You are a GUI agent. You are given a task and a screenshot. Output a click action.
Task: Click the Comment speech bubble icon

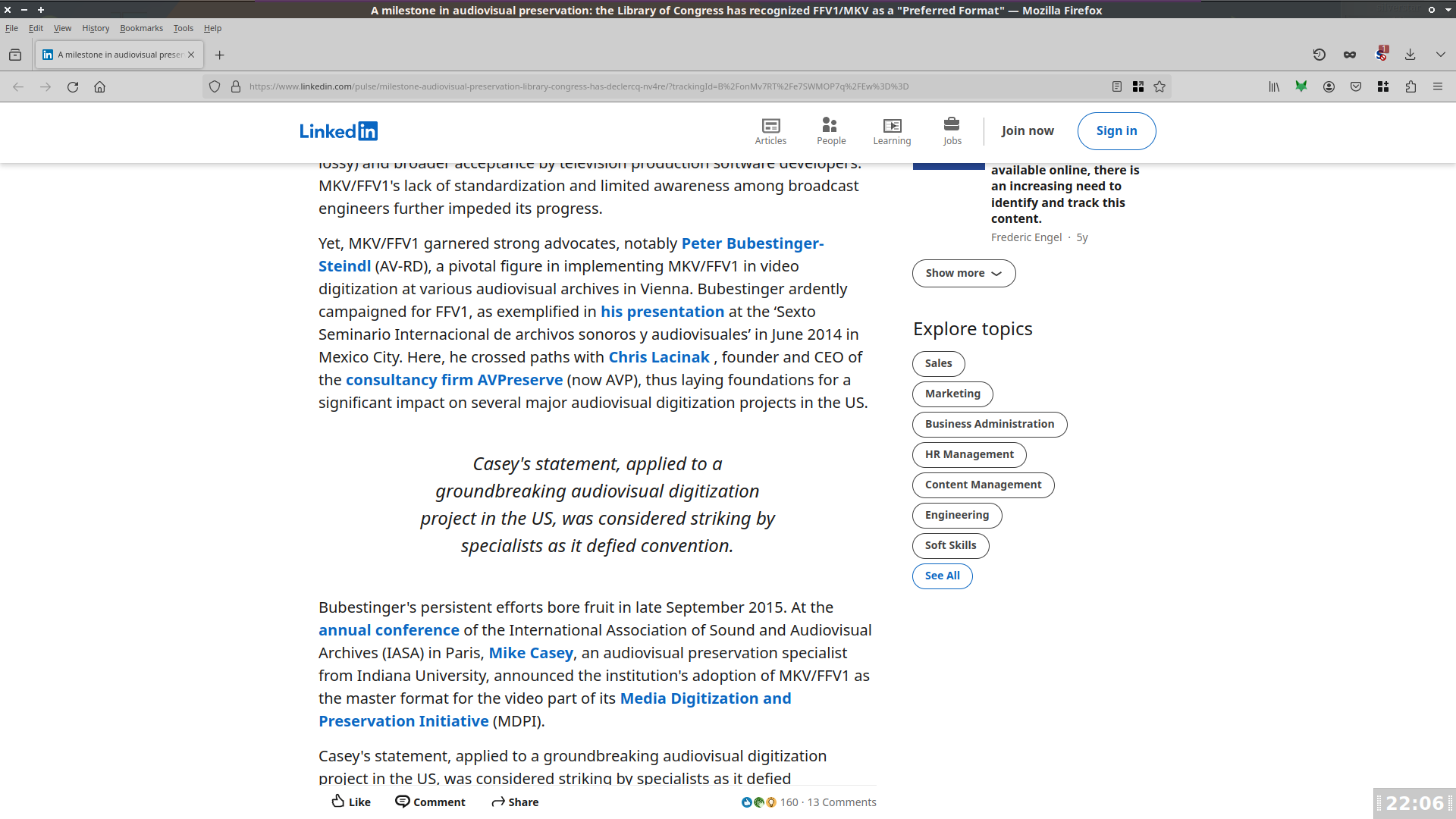coord(403,801)
